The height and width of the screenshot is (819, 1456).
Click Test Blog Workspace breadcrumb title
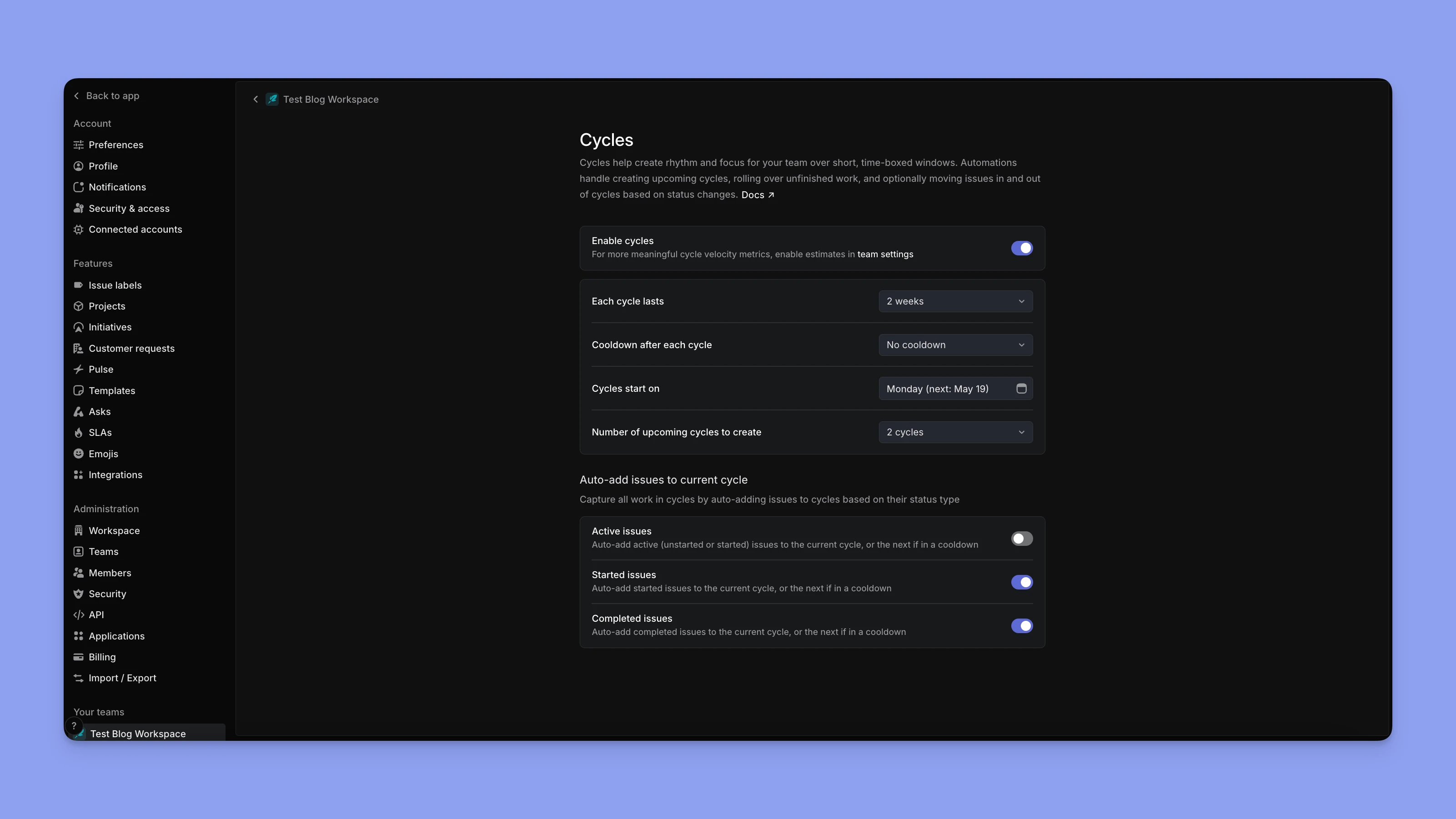pyautogui.click(x=331, y=100)
